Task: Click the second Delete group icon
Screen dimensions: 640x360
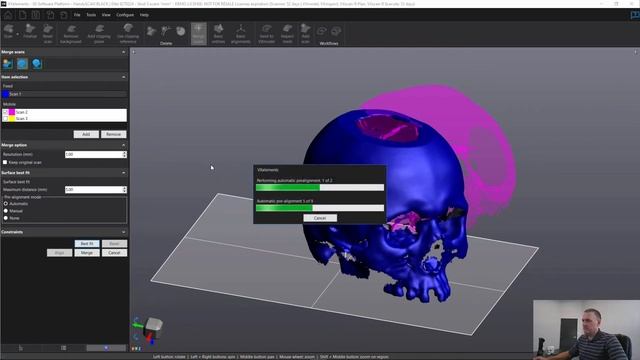Action: 166,31
